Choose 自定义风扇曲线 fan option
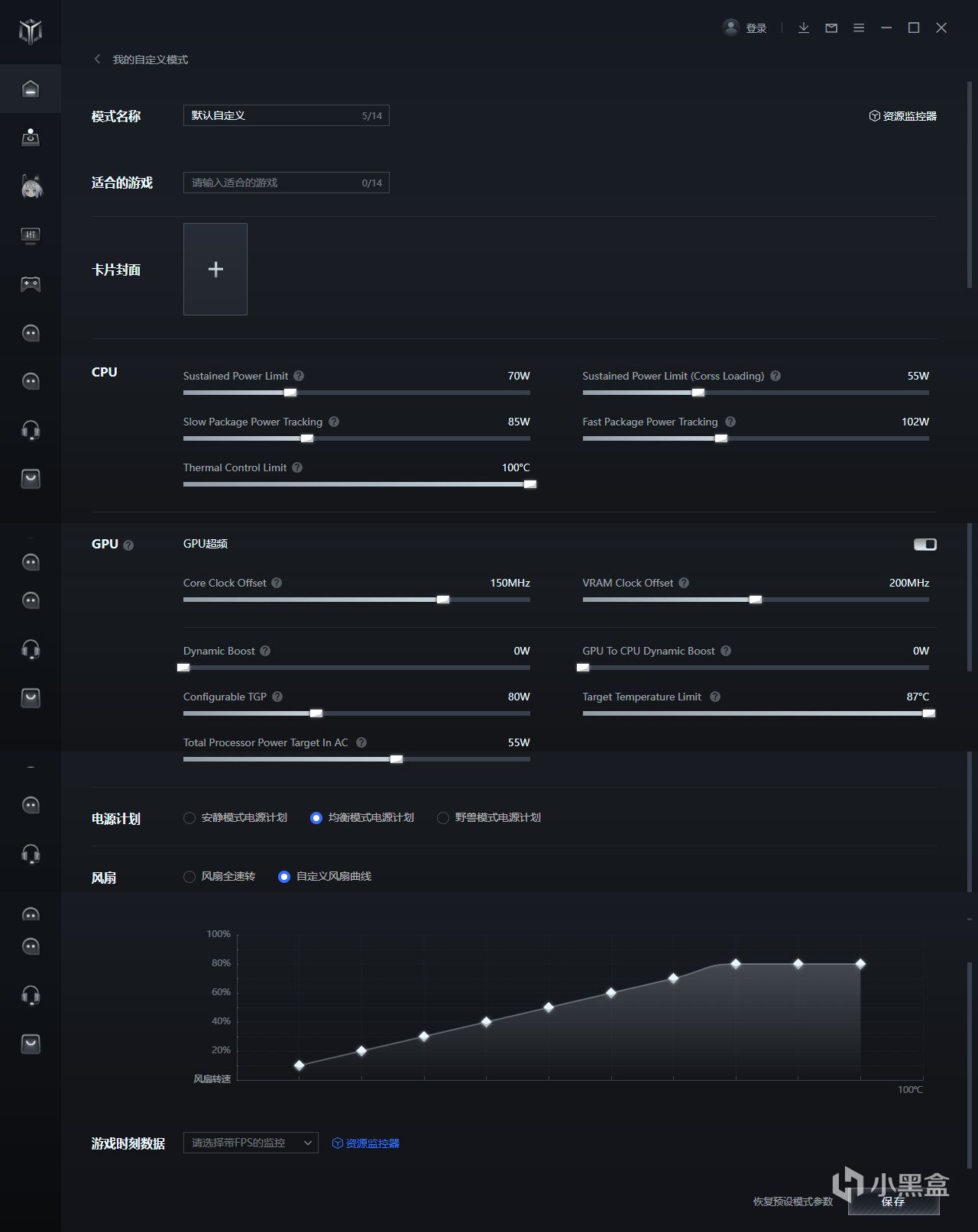The image size is (978, 1232). [325, 876]
